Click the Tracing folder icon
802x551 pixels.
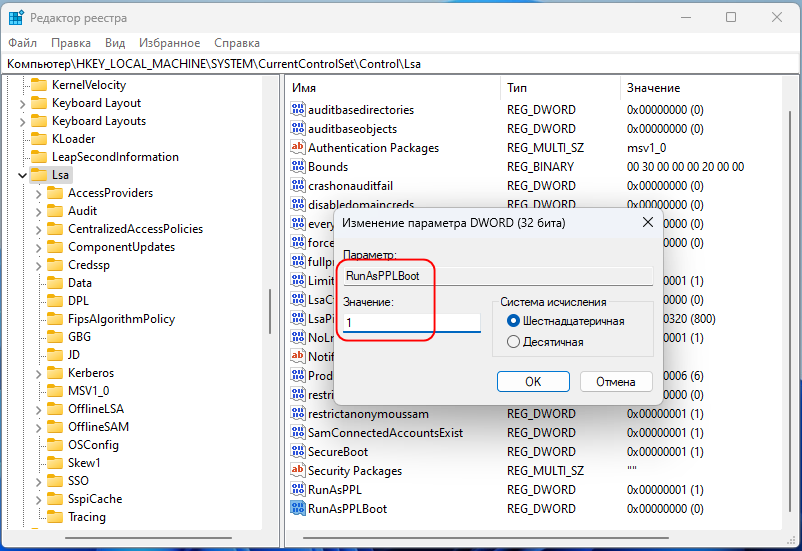[x=55, y=517]
